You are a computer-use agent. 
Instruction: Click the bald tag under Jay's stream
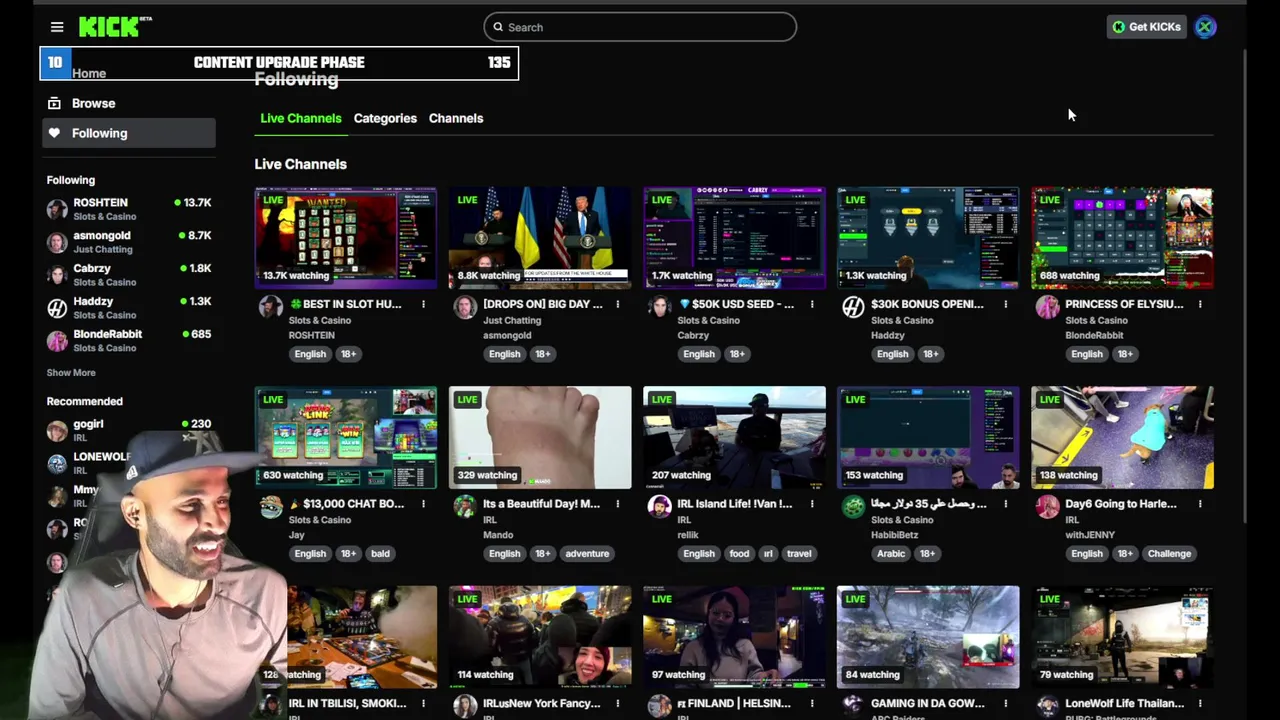[x=380, y=553]
